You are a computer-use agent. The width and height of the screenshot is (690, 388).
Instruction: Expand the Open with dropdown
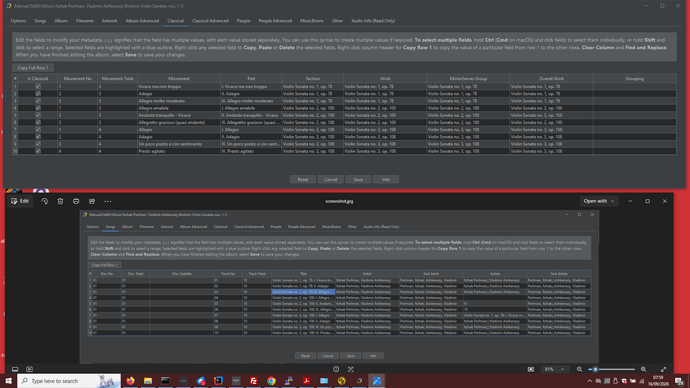coord(598,201)
